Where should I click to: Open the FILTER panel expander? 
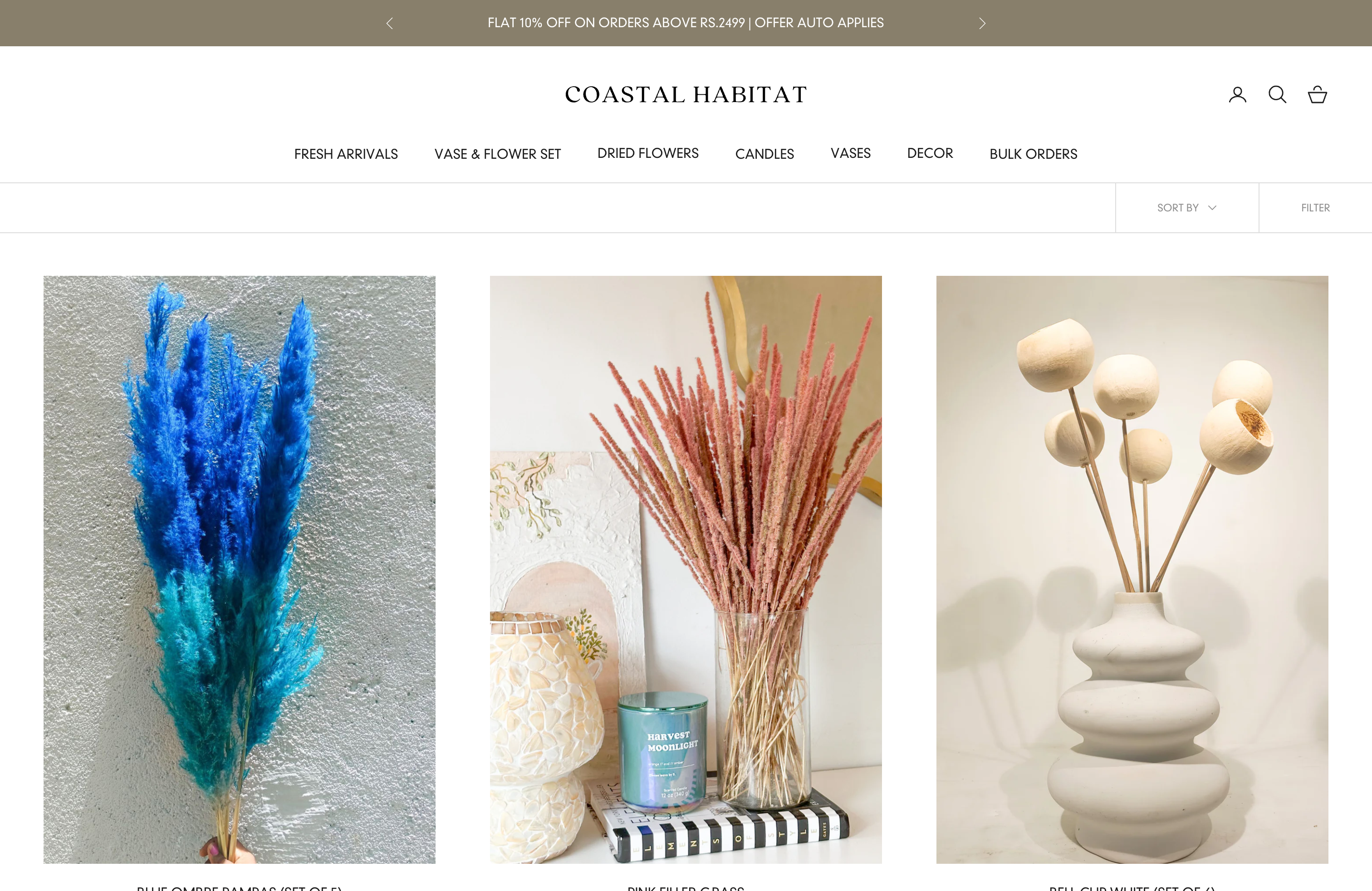pos(1315,207)
